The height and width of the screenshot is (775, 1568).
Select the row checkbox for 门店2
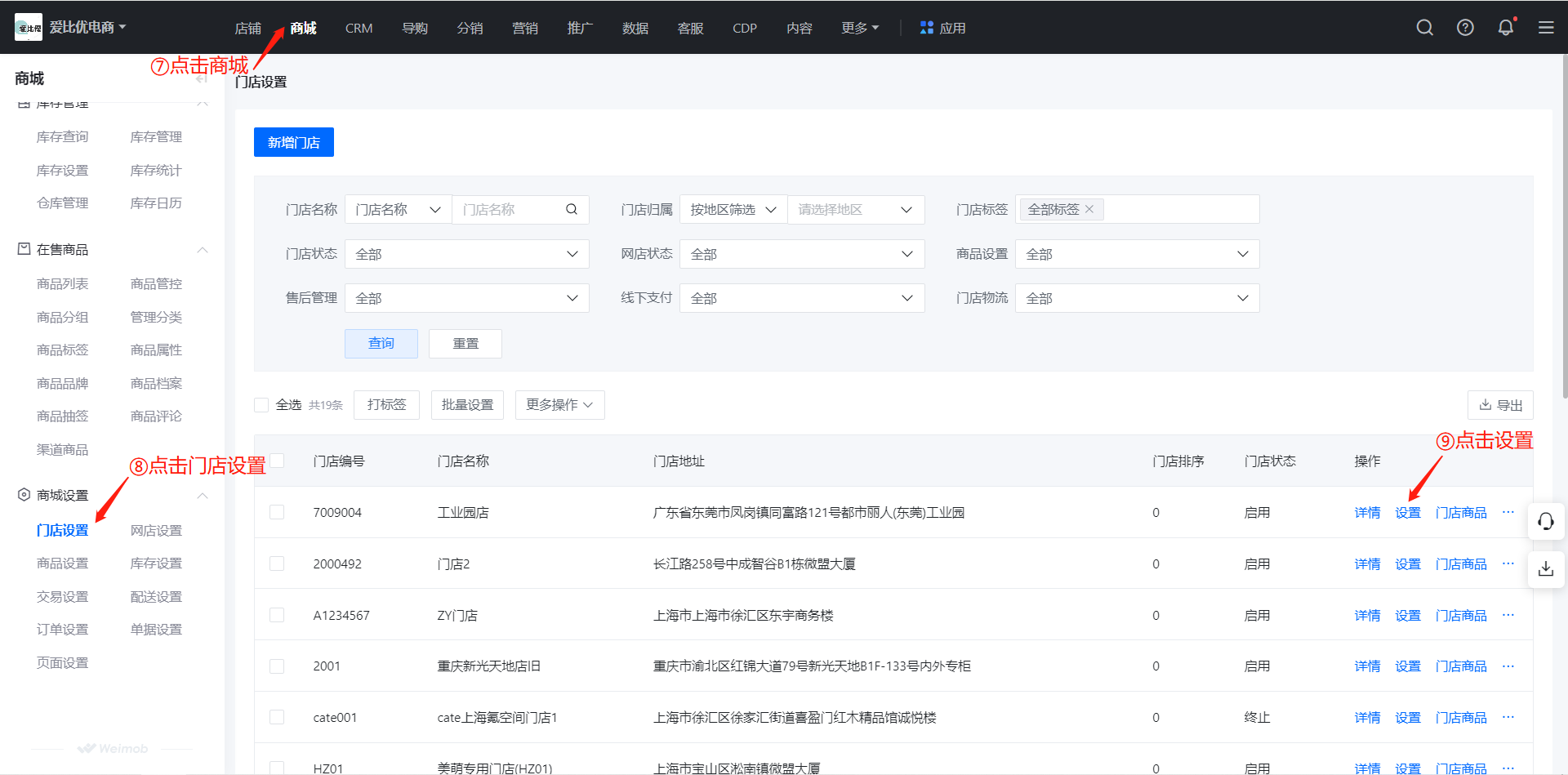[277, 563]
